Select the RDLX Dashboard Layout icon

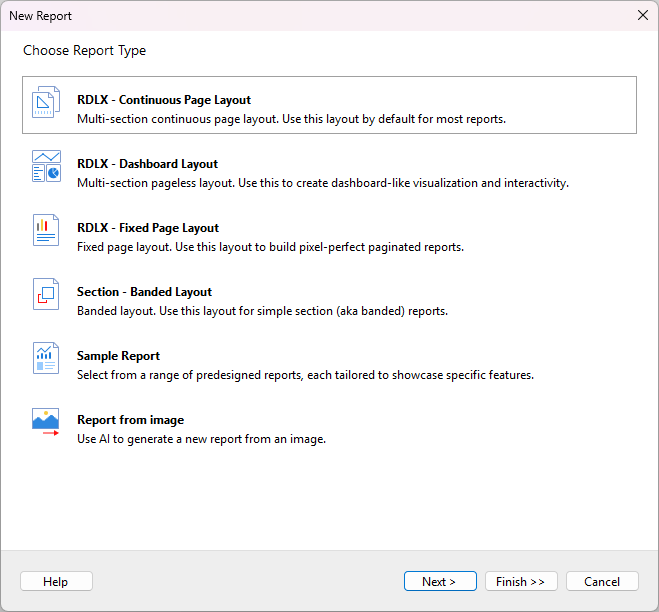click(x=46, y=166)
